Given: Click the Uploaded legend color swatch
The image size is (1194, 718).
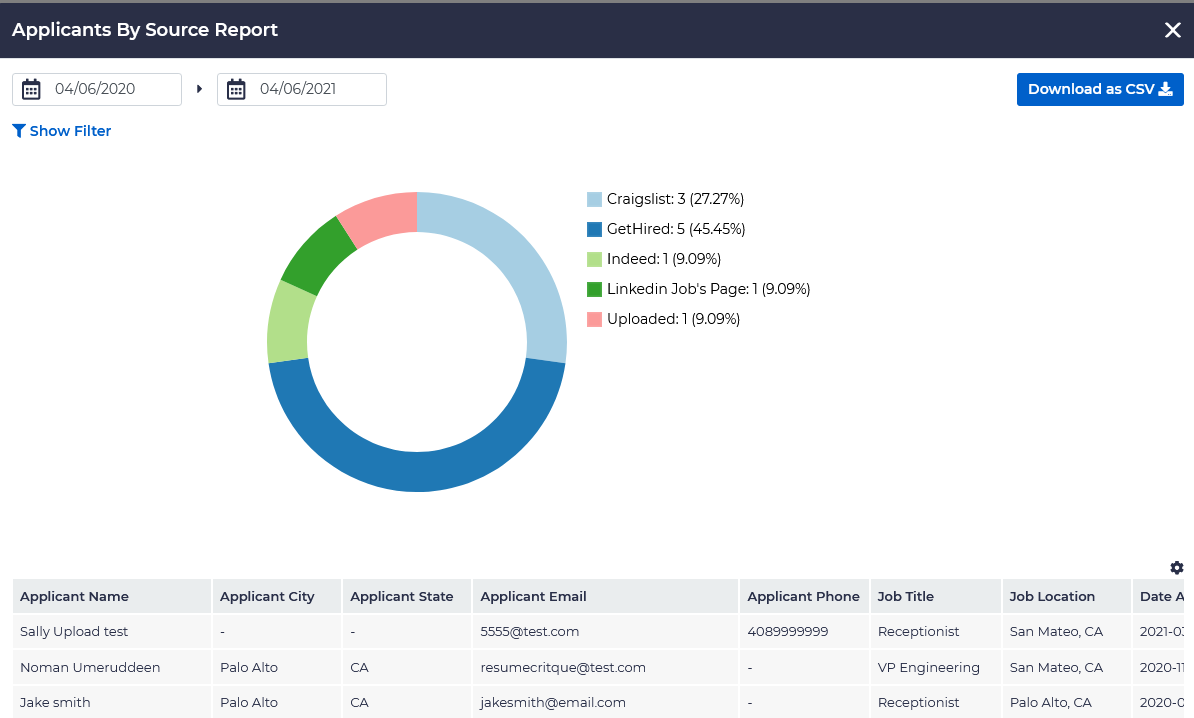Looking at the screenshot, I should tap(594, 319).
